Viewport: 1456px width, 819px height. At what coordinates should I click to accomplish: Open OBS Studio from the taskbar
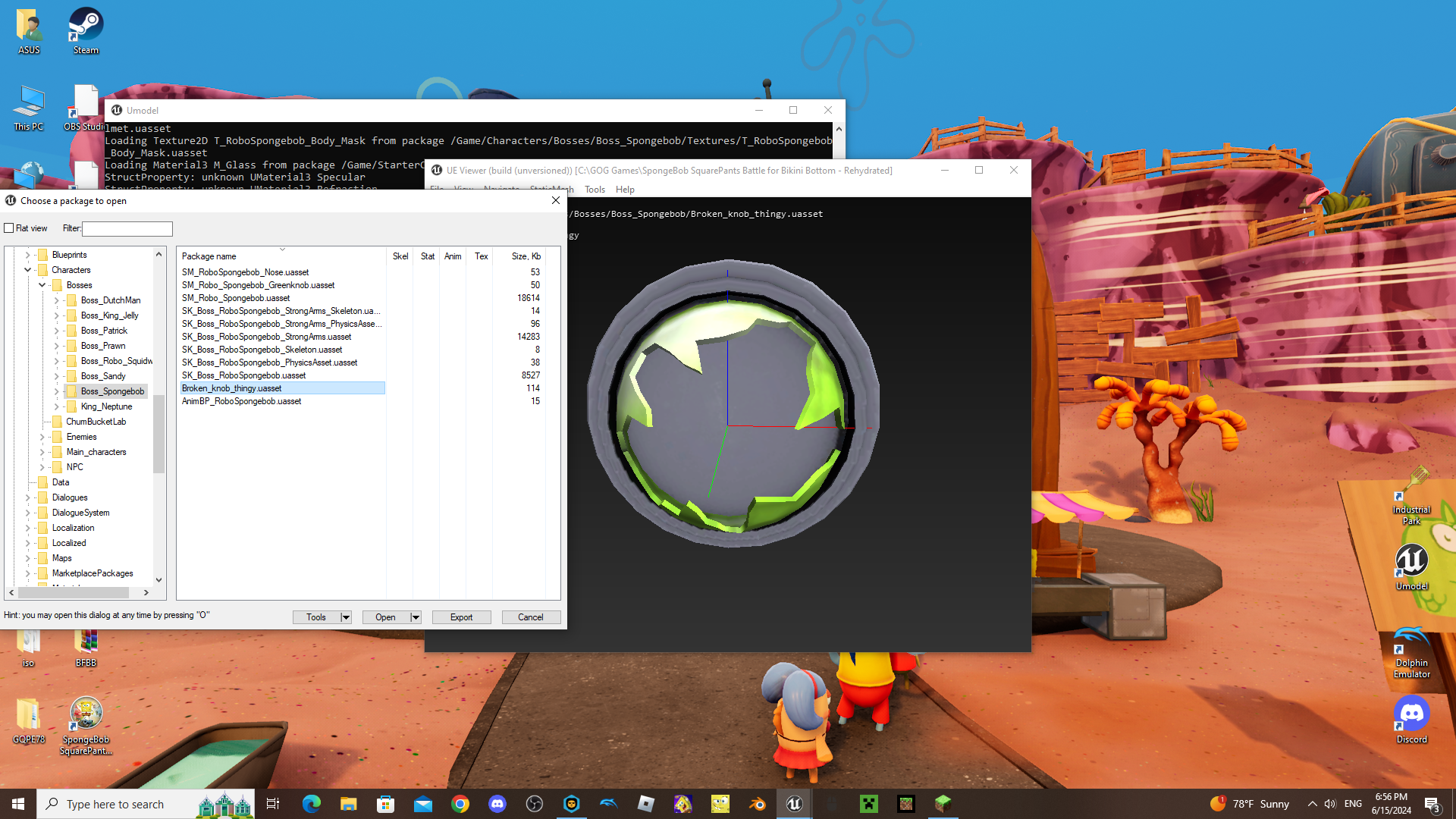pos(534,804)
